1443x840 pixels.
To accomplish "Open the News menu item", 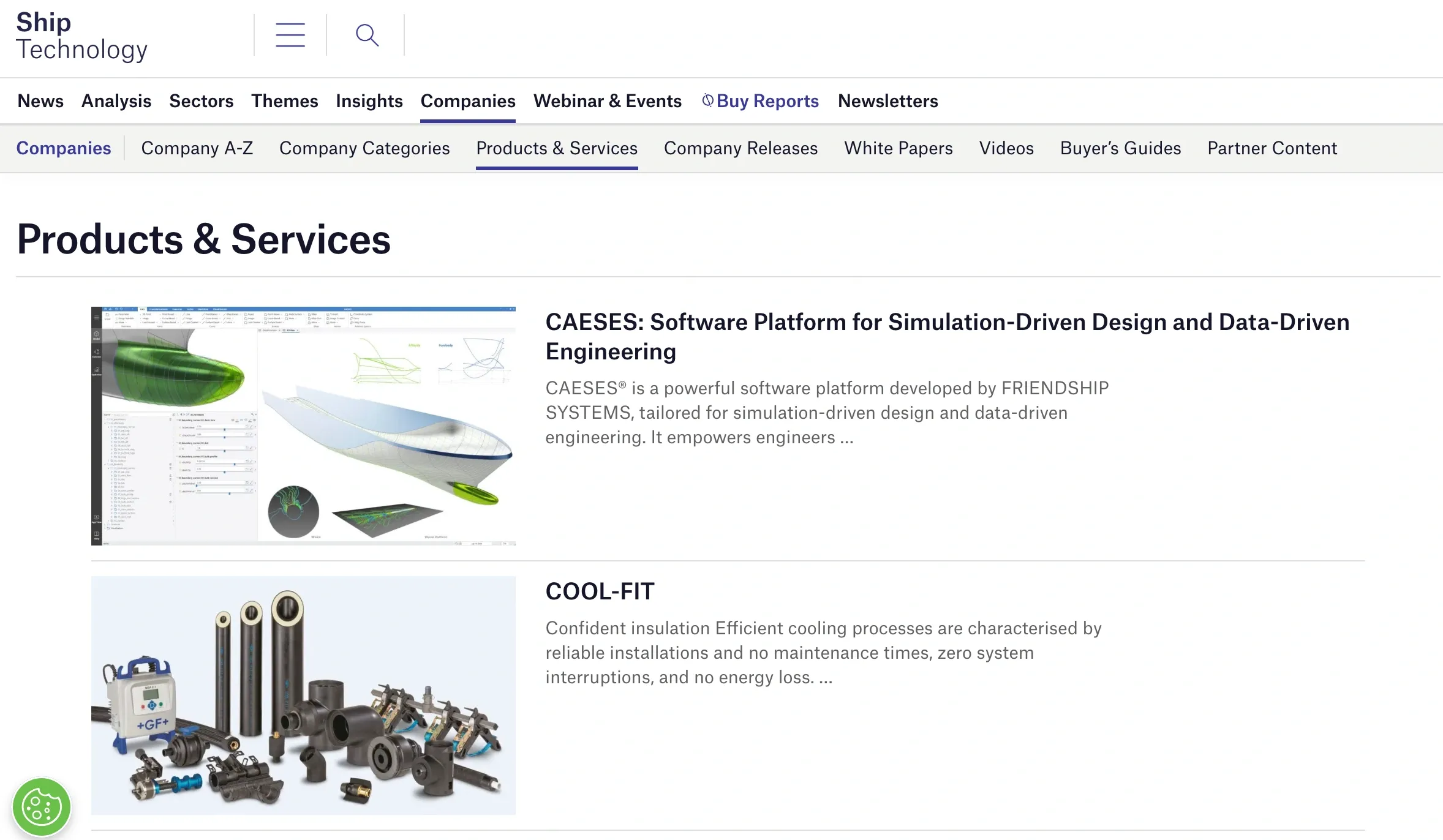I will [40, 101].
